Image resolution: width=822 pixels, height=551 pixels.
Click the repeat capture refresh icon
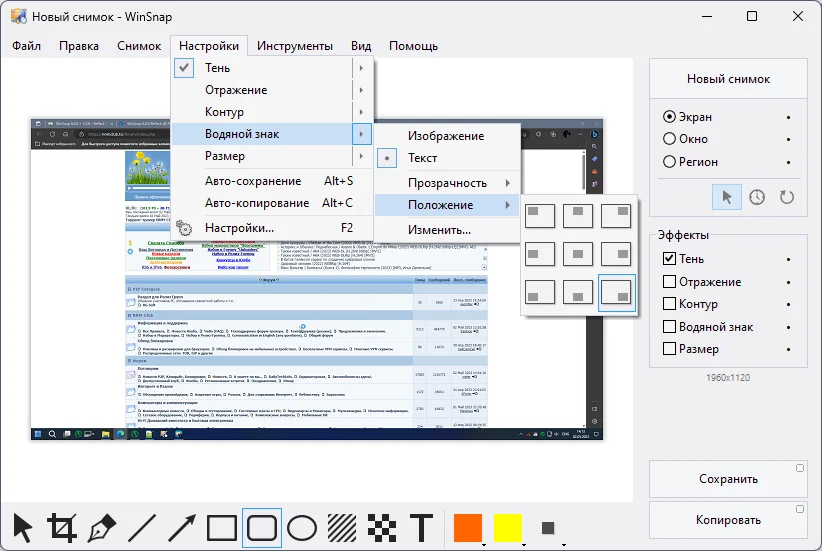point(786,197)
